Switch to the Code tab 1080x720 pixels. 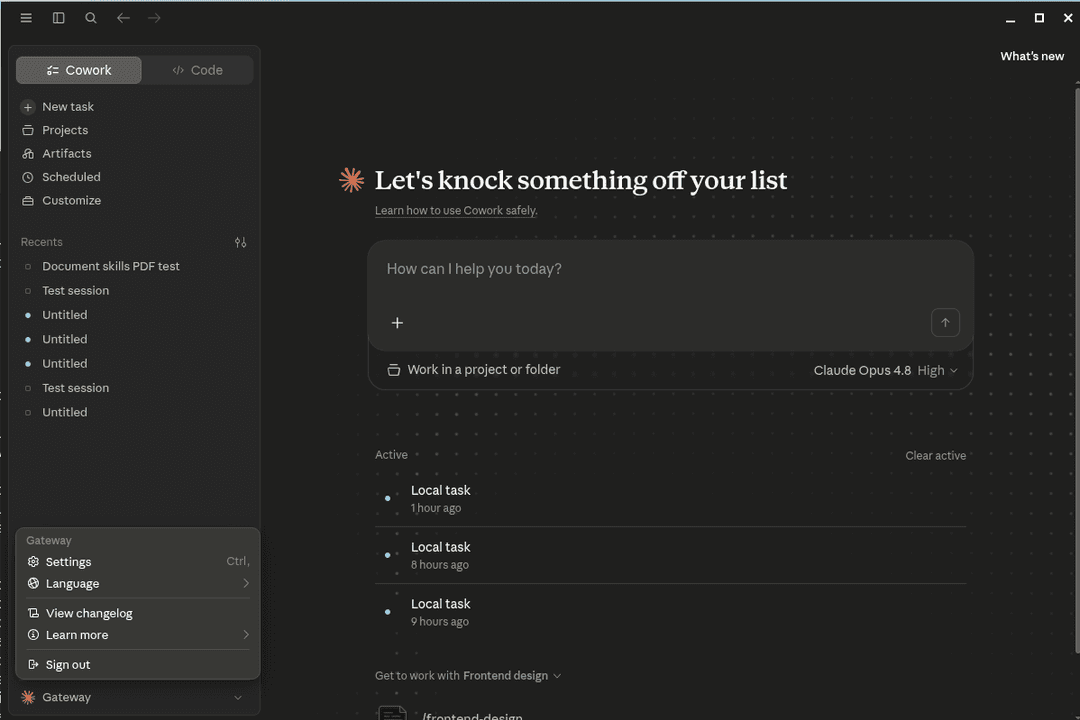coord(197,70)
